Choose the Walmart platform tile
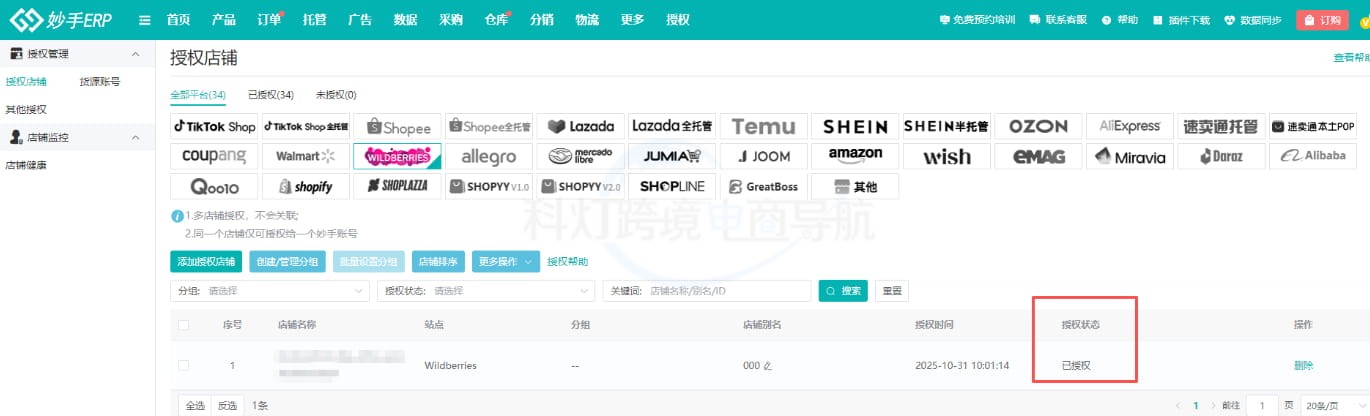Image resolution: width=1370 pixels, height=416 pixels. (x=305, y=157)
